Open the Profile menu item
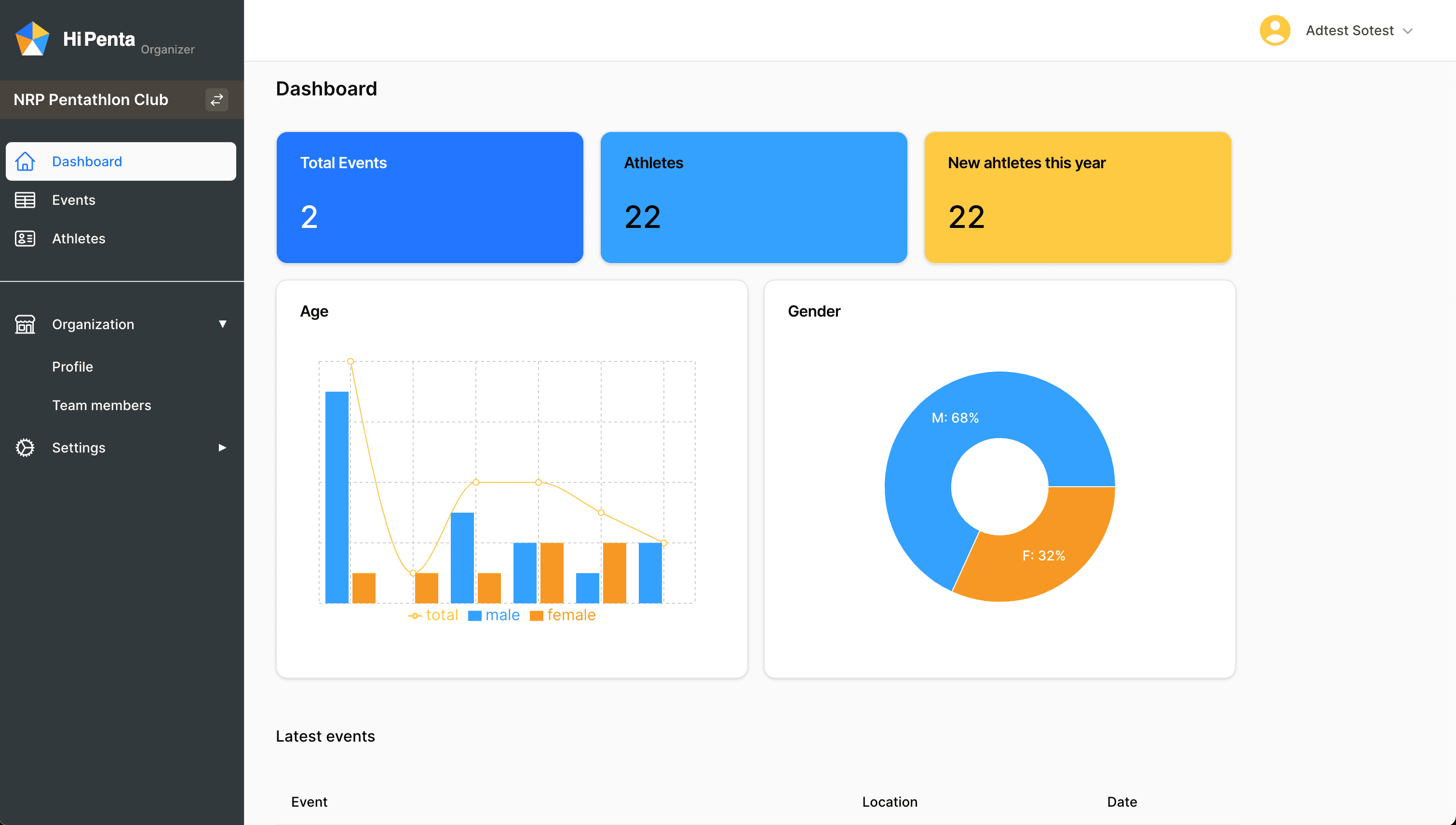The image size is (1456, 825). tap(72, 367)
